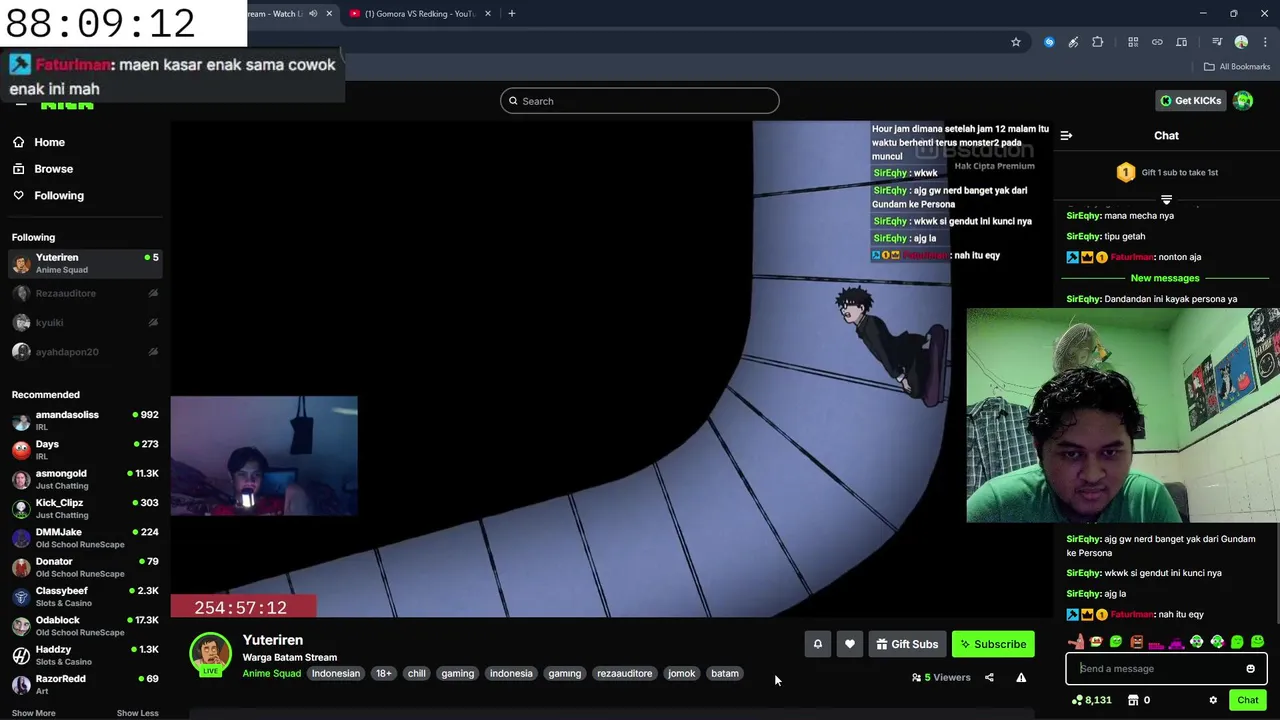Image resolution: width=1280 pixels, height=720 pixels.
Task: Select the indonesia tag
Action: point(511,674)
